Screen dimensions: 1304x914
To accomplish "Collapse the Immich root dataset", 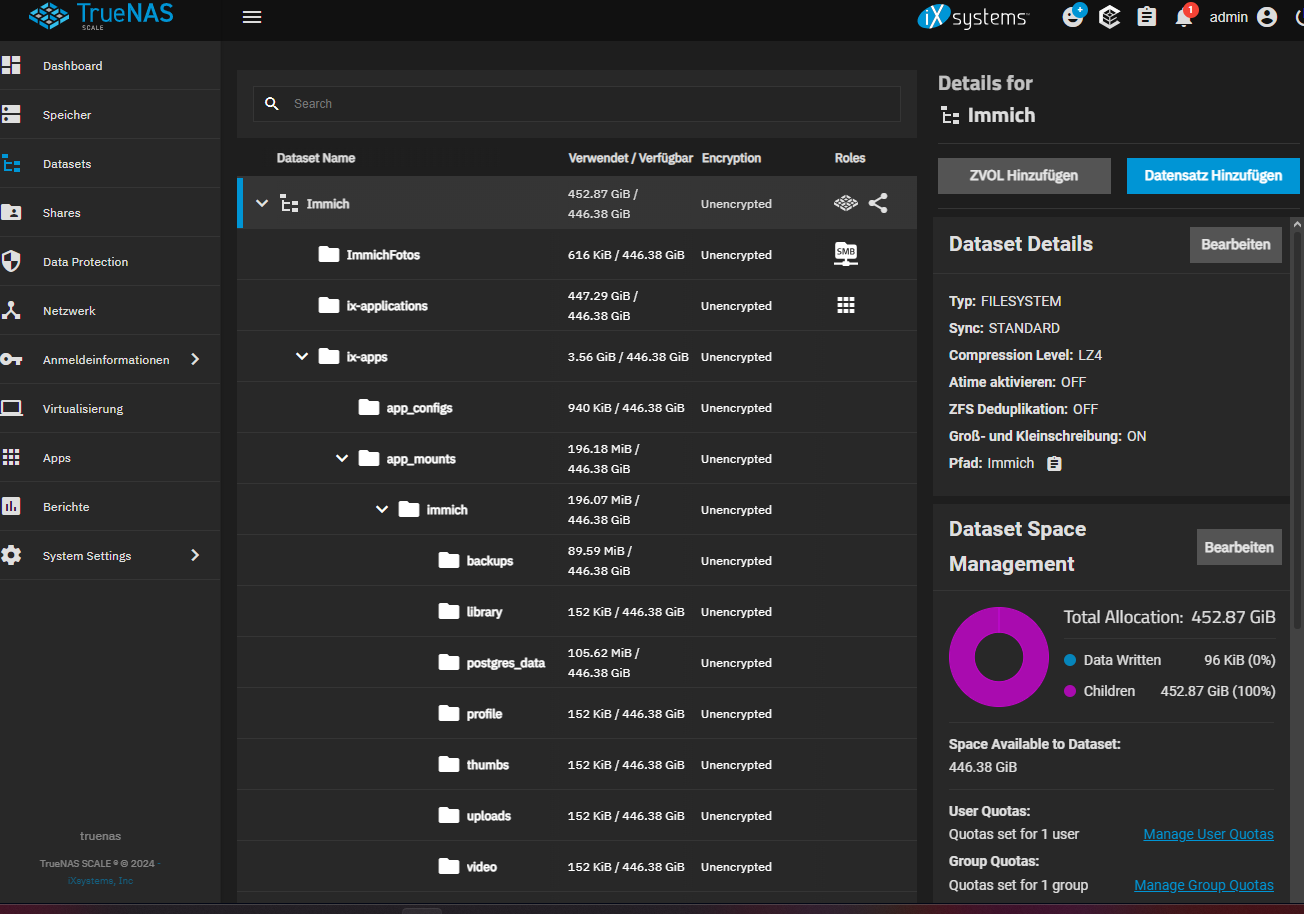I will point(263,204).
